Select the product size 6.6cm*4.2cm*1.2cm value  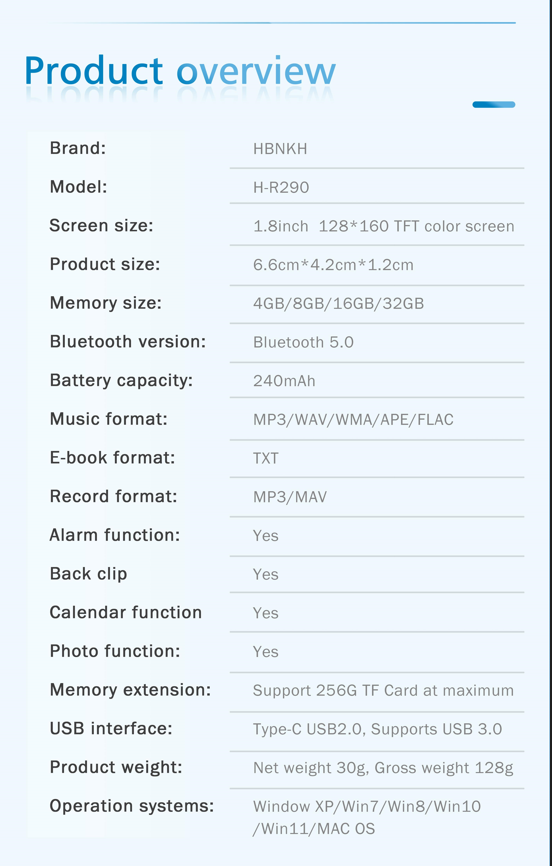pyautogui.click(x=333, y=265)
